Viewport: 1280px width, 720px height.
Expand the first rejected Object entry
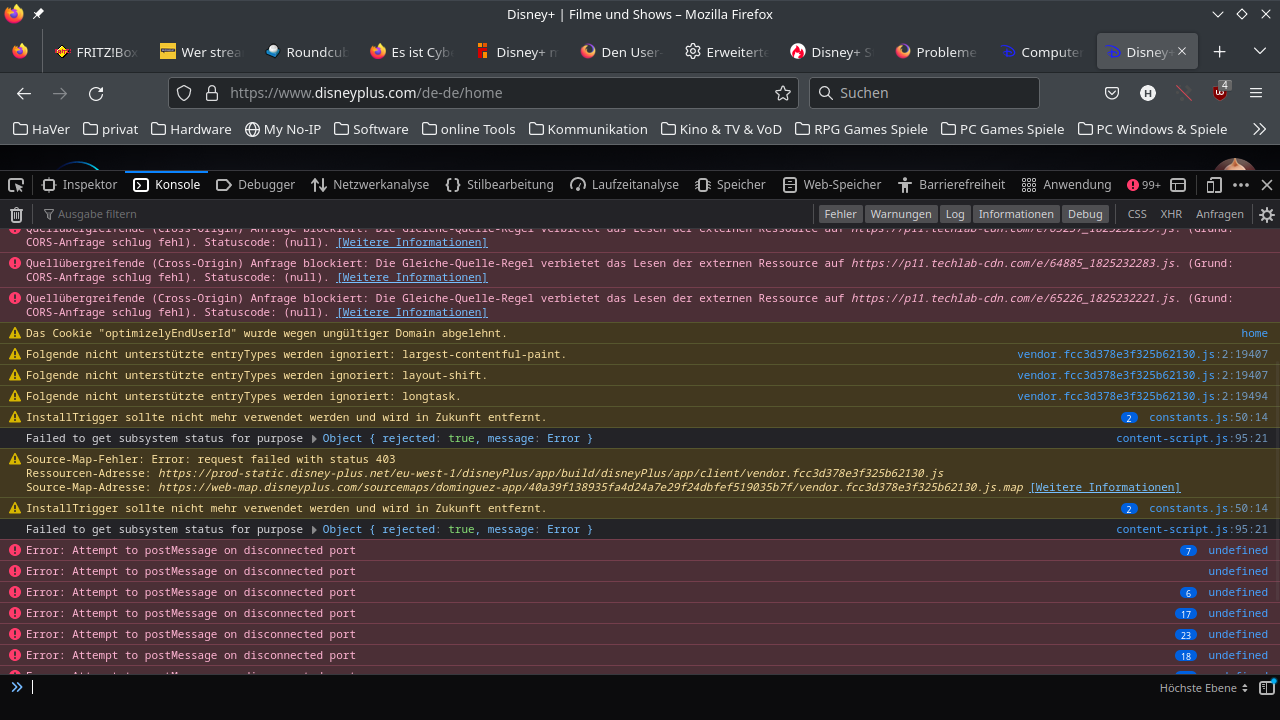coord(314,439)
